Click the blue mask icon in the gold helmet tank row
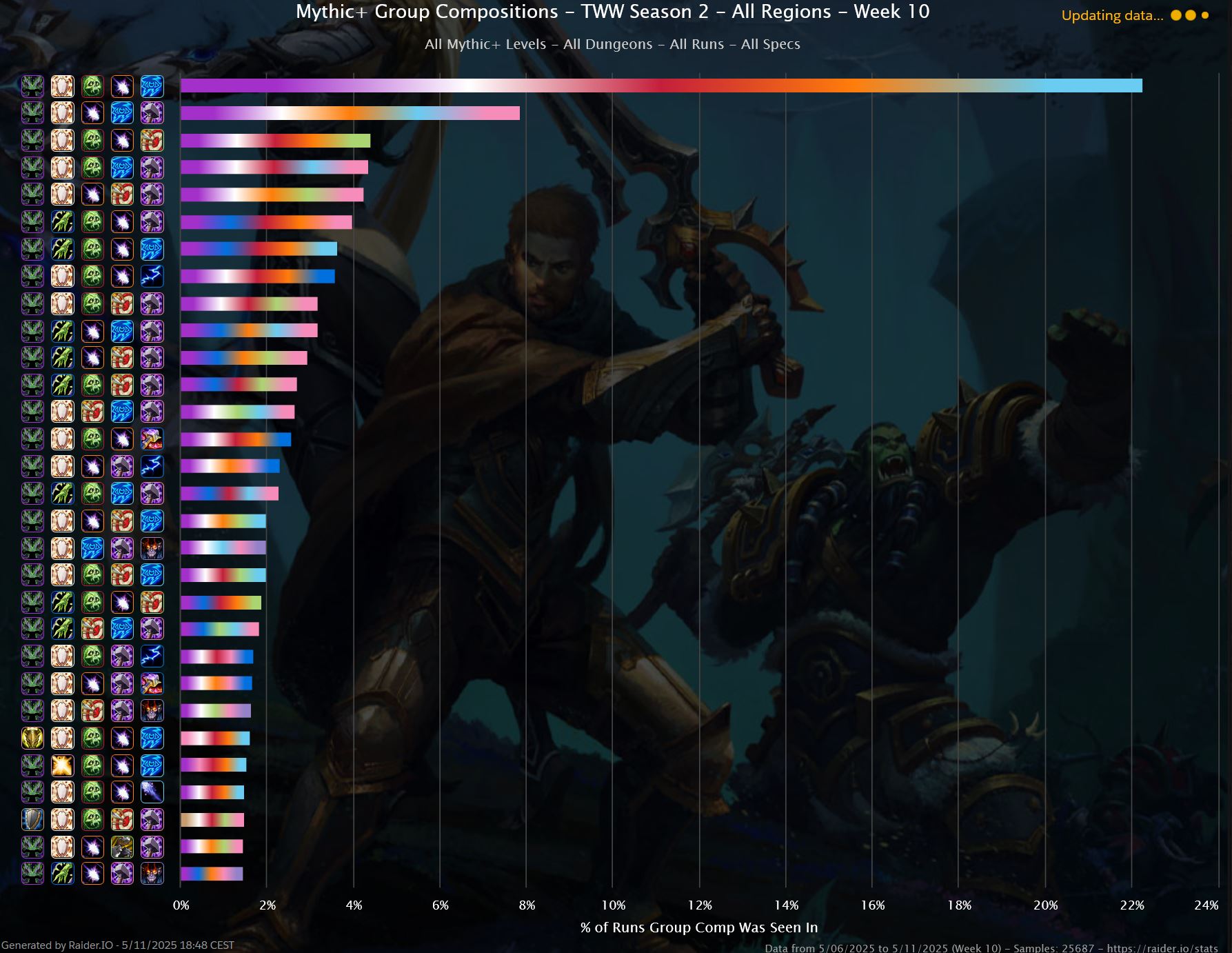The image size is (1232, 953). [x=152, y=738]
